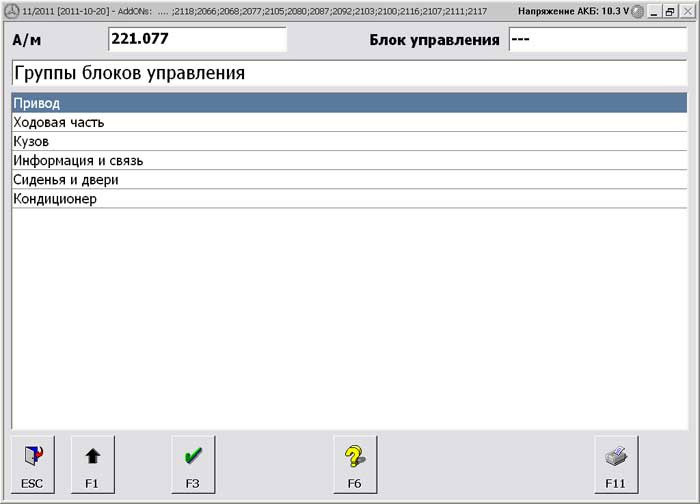
Task: Click the Блок управления field
Action: (597, 39)
